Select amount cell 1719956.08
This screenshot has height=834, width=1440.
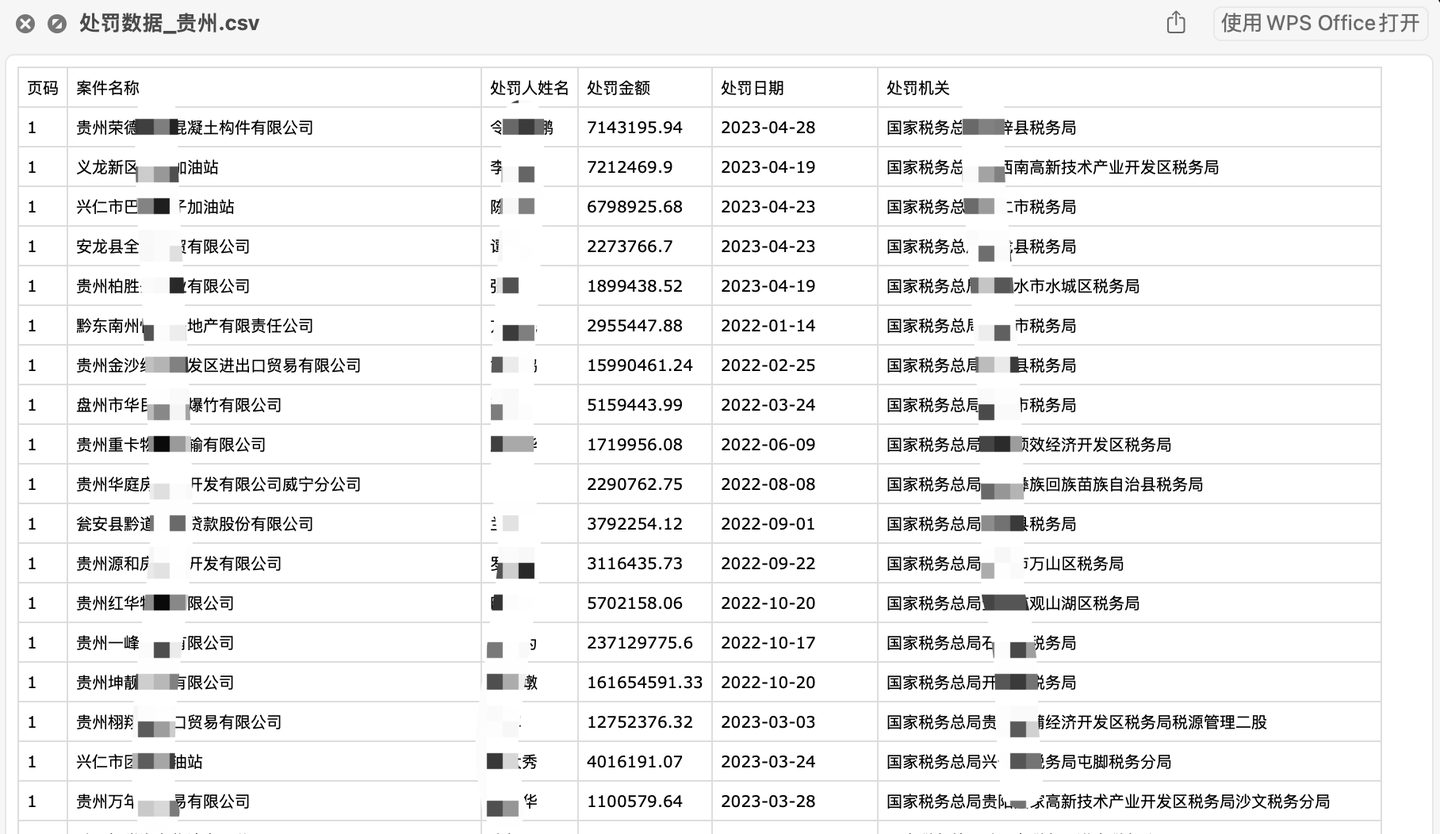point(645,444)
